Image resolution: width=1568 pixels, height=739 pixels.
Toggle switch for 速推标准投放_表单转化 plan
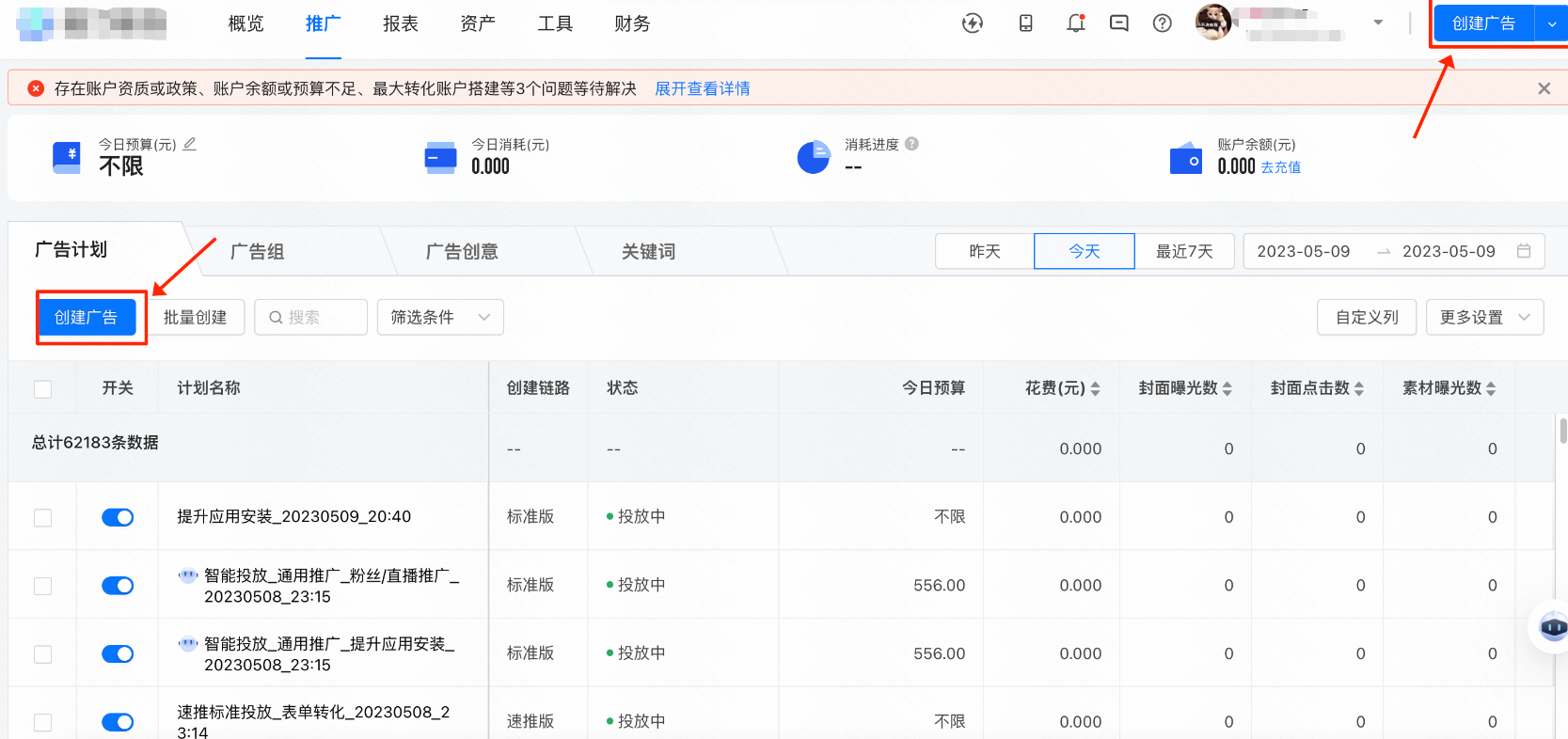pyautogui.click(x=118, y=722)
